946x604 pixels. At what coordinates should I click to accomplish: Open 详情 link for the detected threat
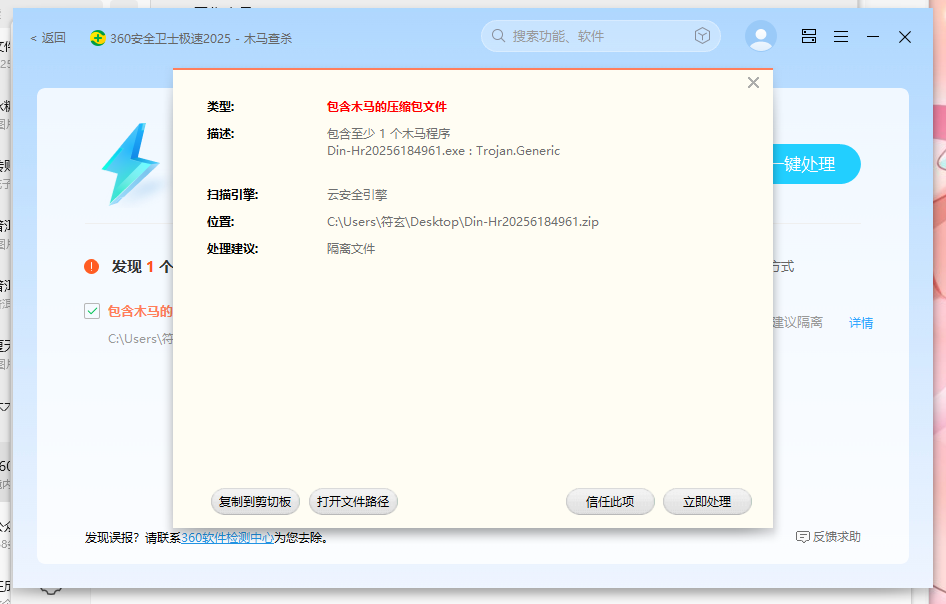click(x=861, y=323)
